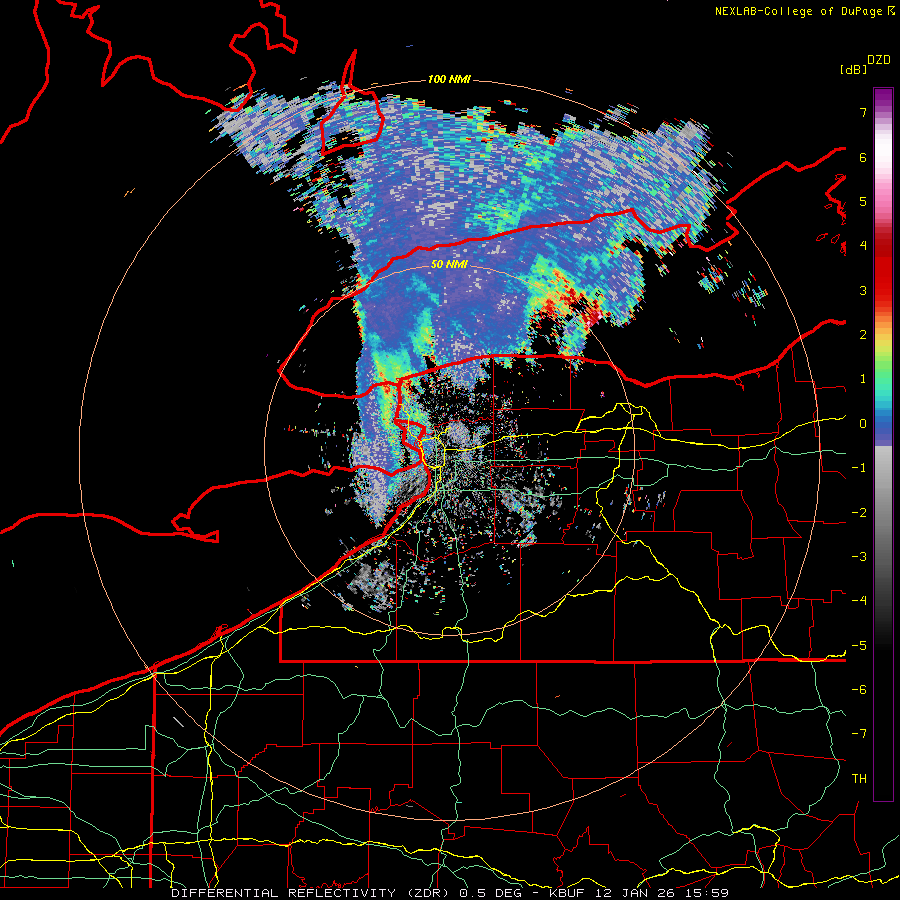The height and width of the screenshot is (900, 900).
Task: Click the 2 value on color scale
Action: click(x=863, y=335)
